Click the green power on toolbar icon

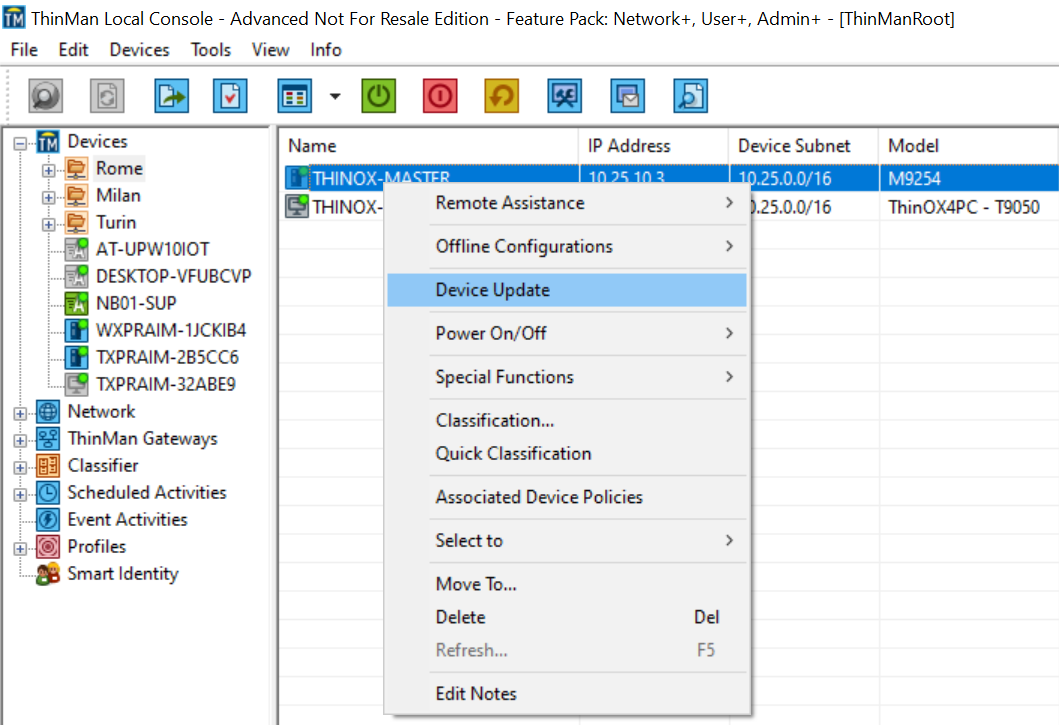[x=378, y=96]
